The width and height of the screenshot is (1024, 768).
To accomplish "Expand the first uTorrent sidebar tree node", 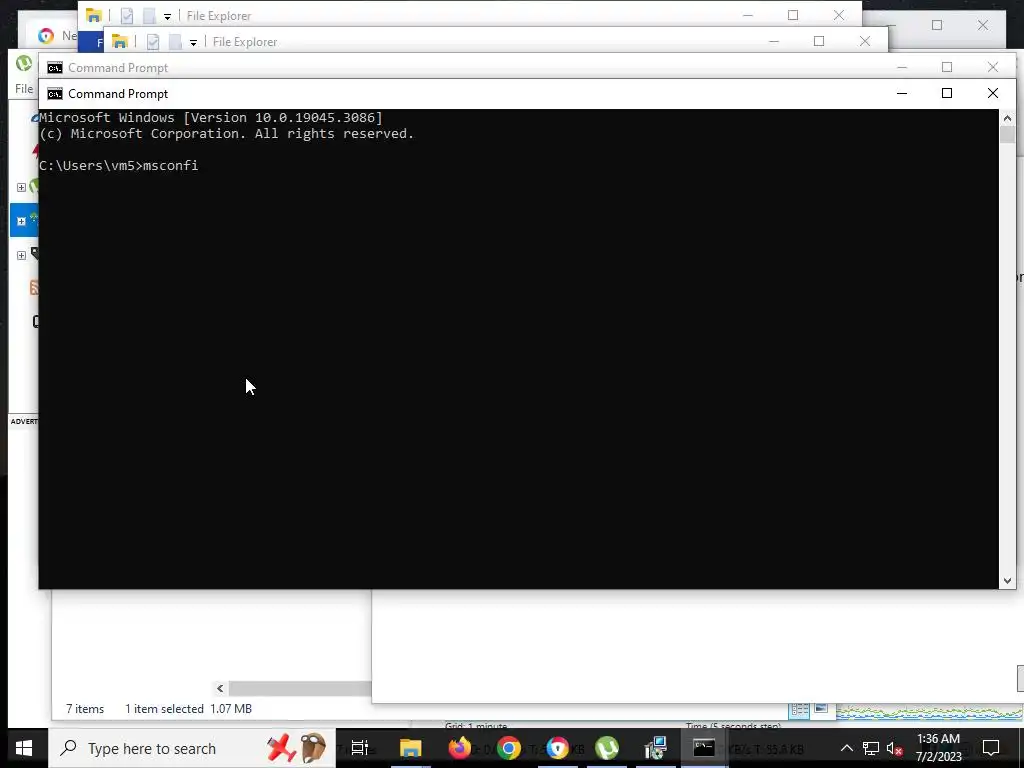I will (x=21, y=187).
